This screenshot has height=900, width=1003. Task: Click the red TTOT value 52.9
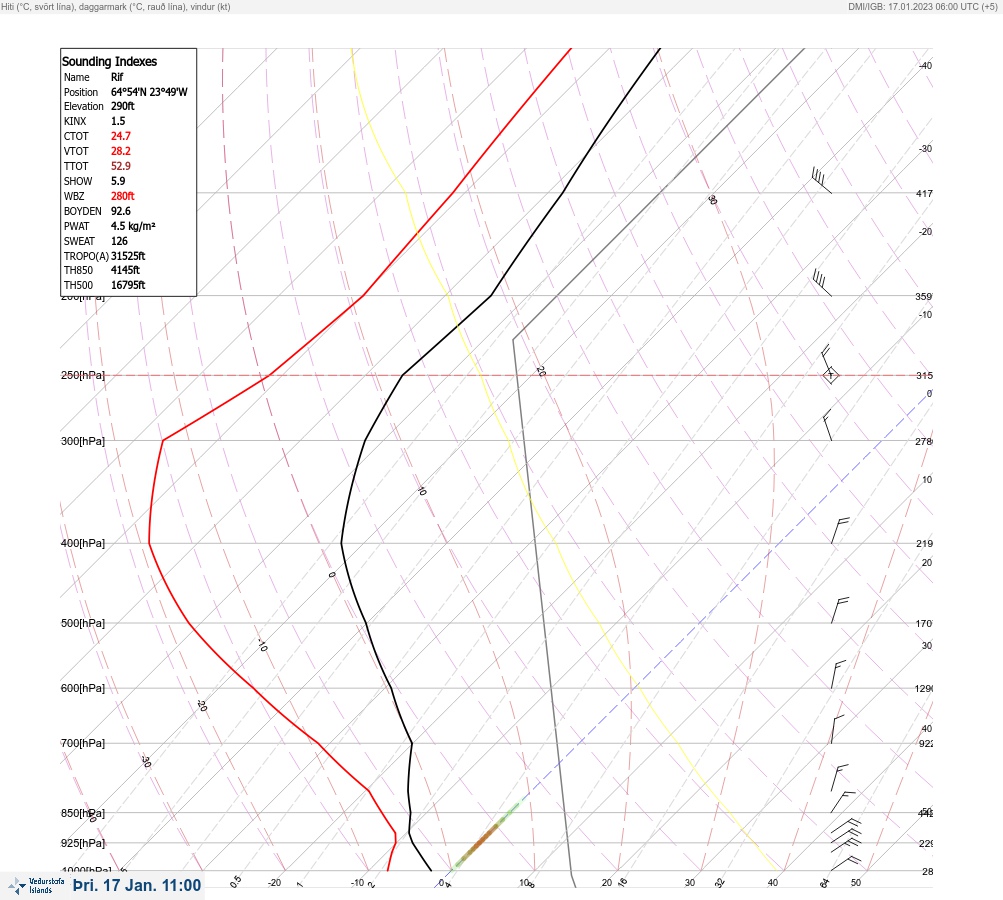point(120,166)
